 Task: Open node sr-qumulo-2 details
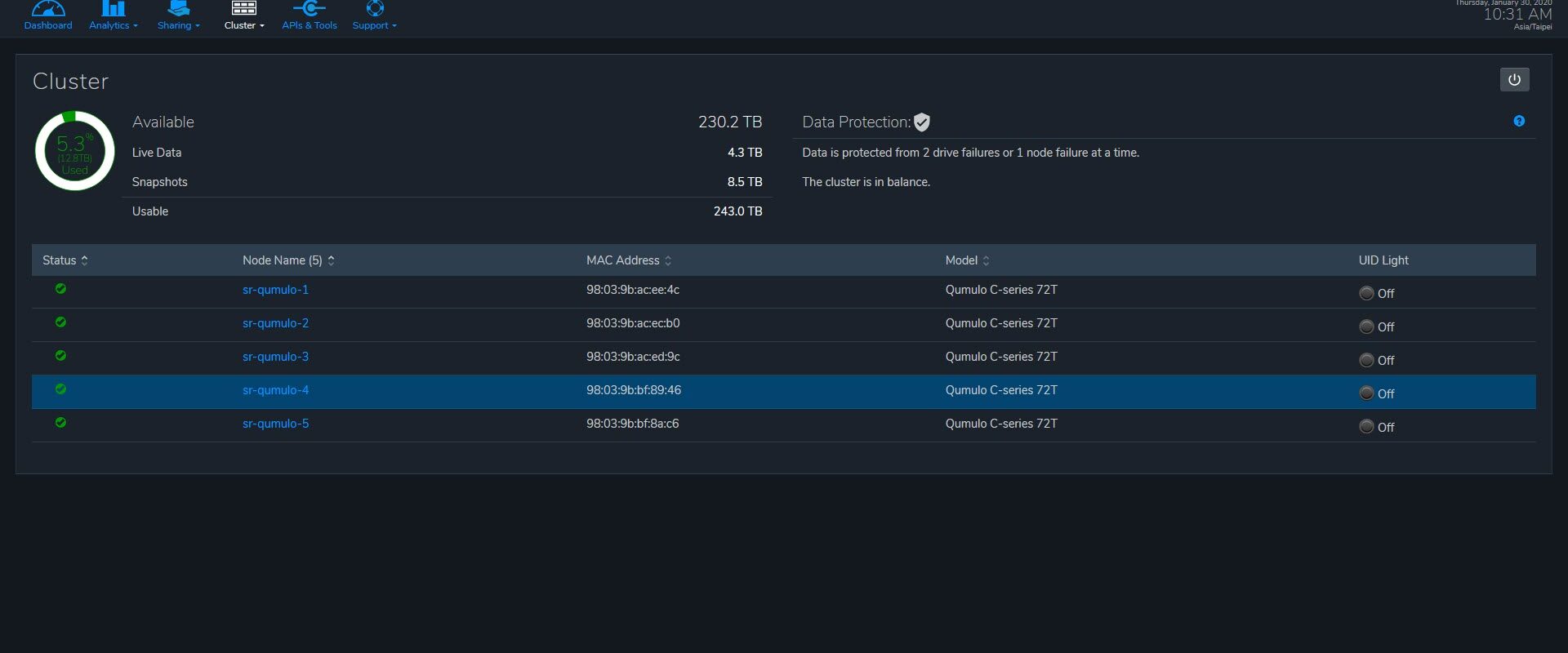275,323
